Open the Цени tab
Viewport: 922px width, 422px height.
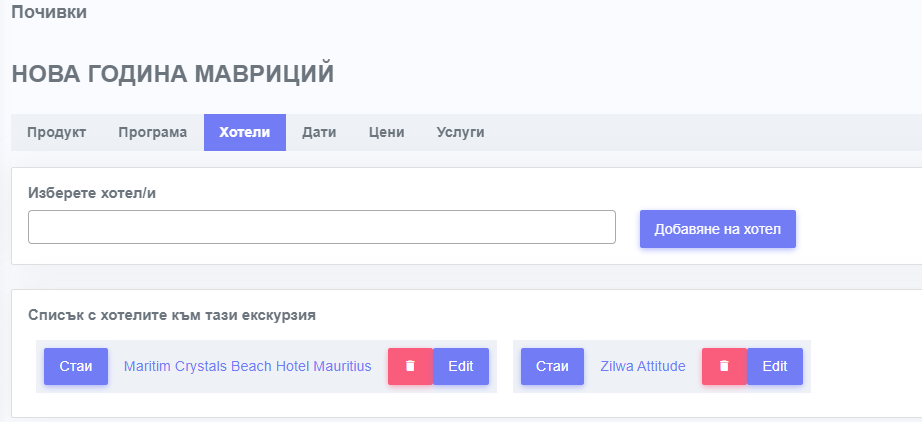[386, 132]
